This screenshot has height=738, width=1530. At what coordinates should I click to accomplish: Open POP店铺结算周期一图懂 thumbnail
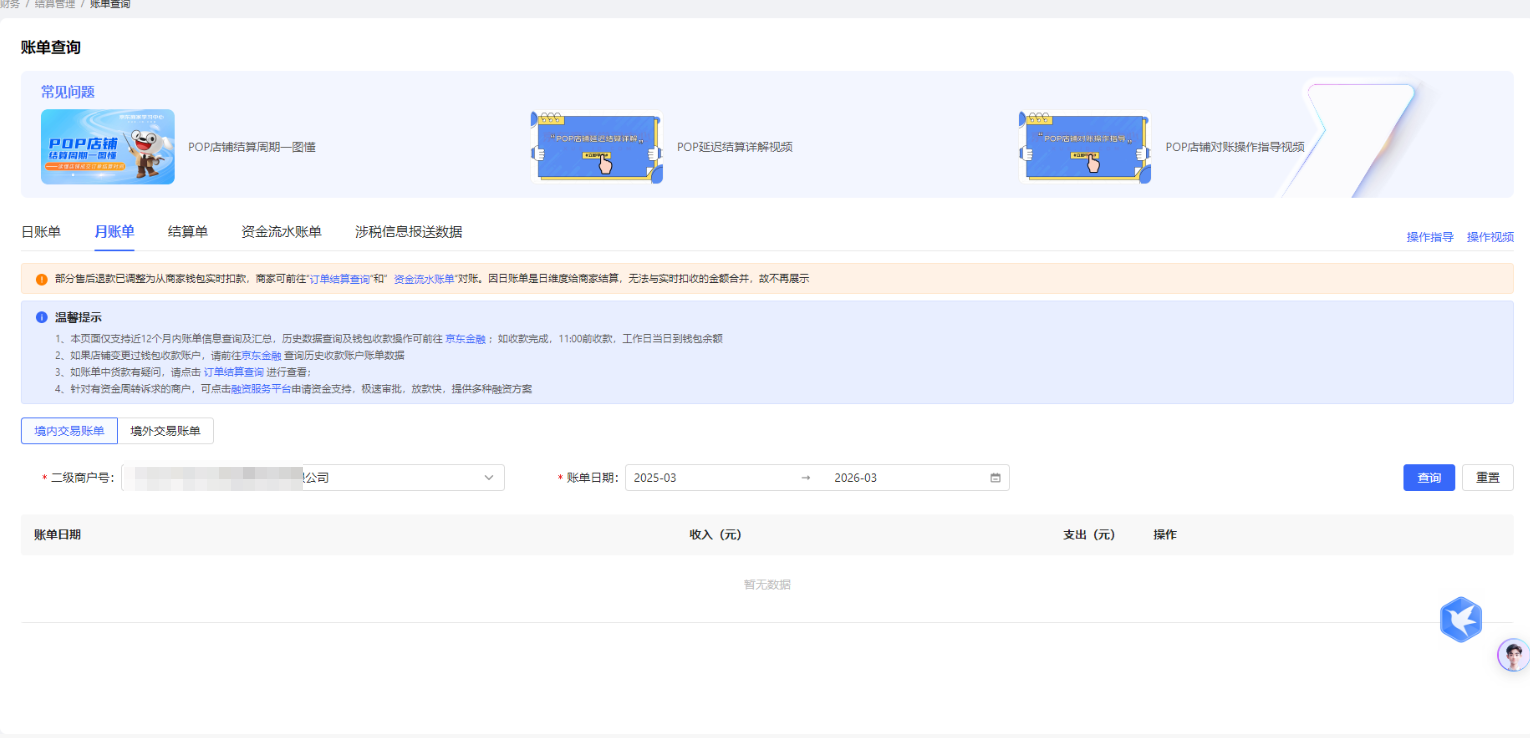tap(108, 147)
